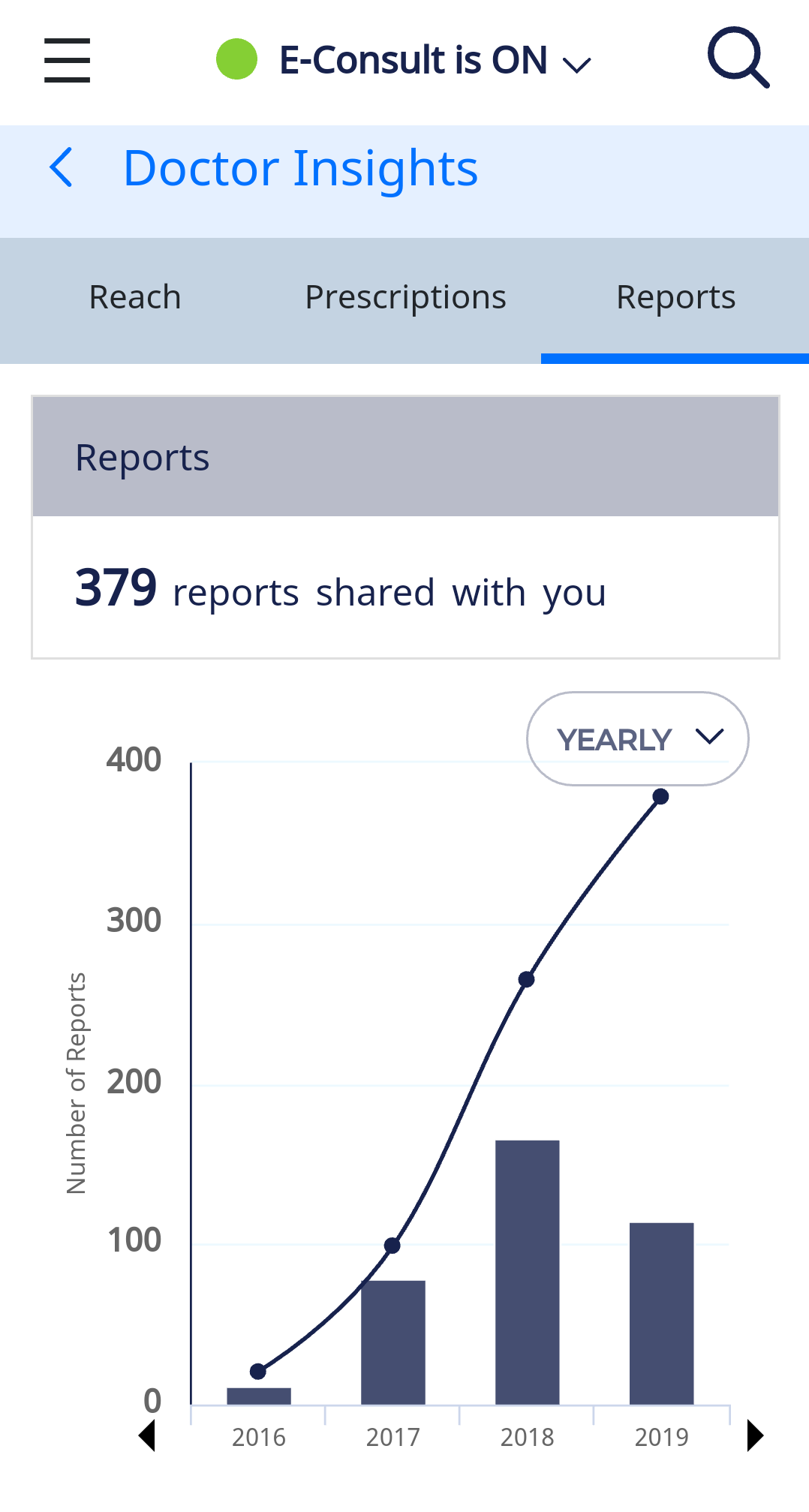Tap the green E-Consult status dot

[236, 59]
